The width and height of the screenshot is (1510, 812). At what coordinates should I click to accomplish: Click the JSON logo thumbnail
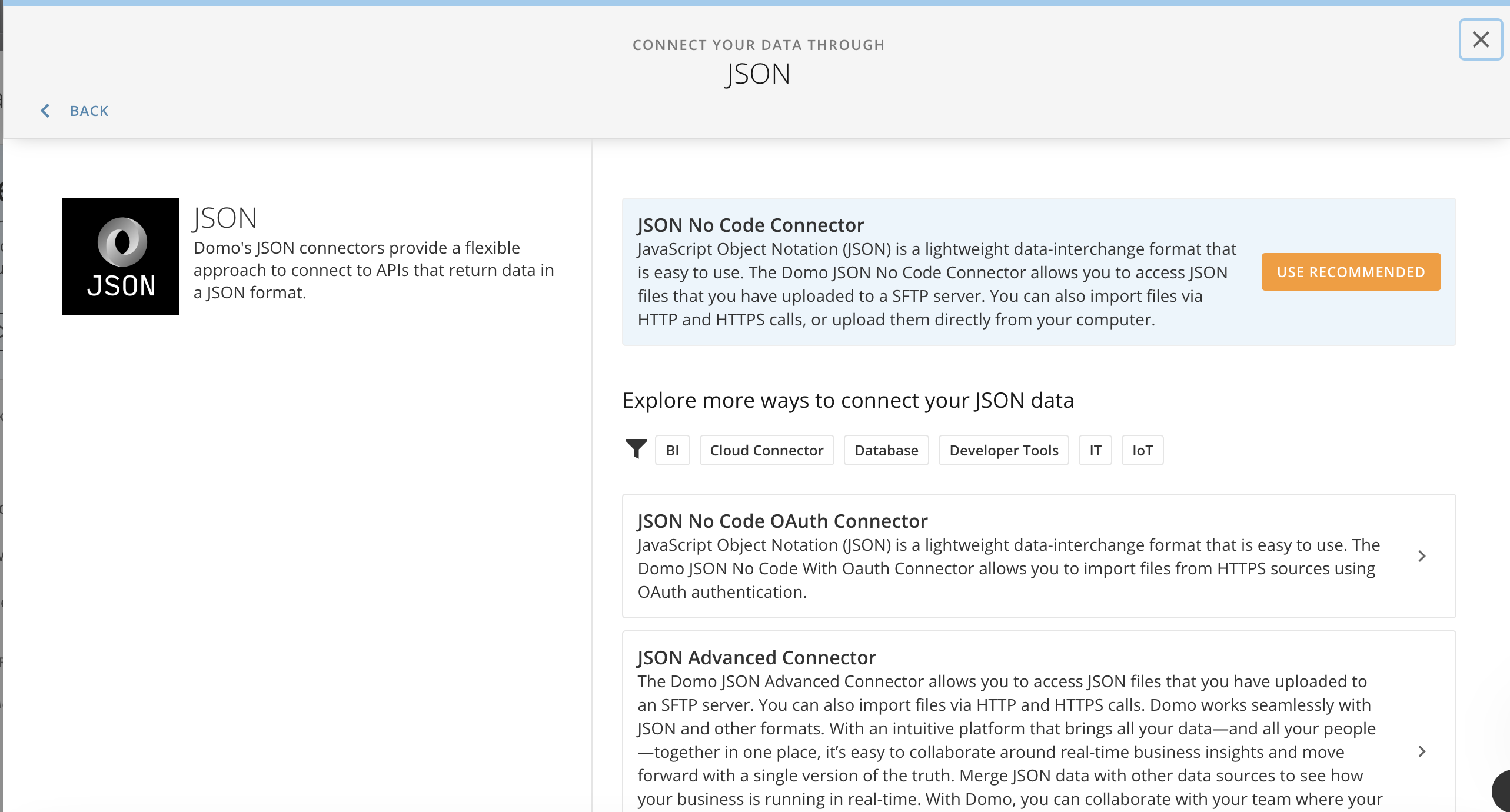click(x=121, y=257)
